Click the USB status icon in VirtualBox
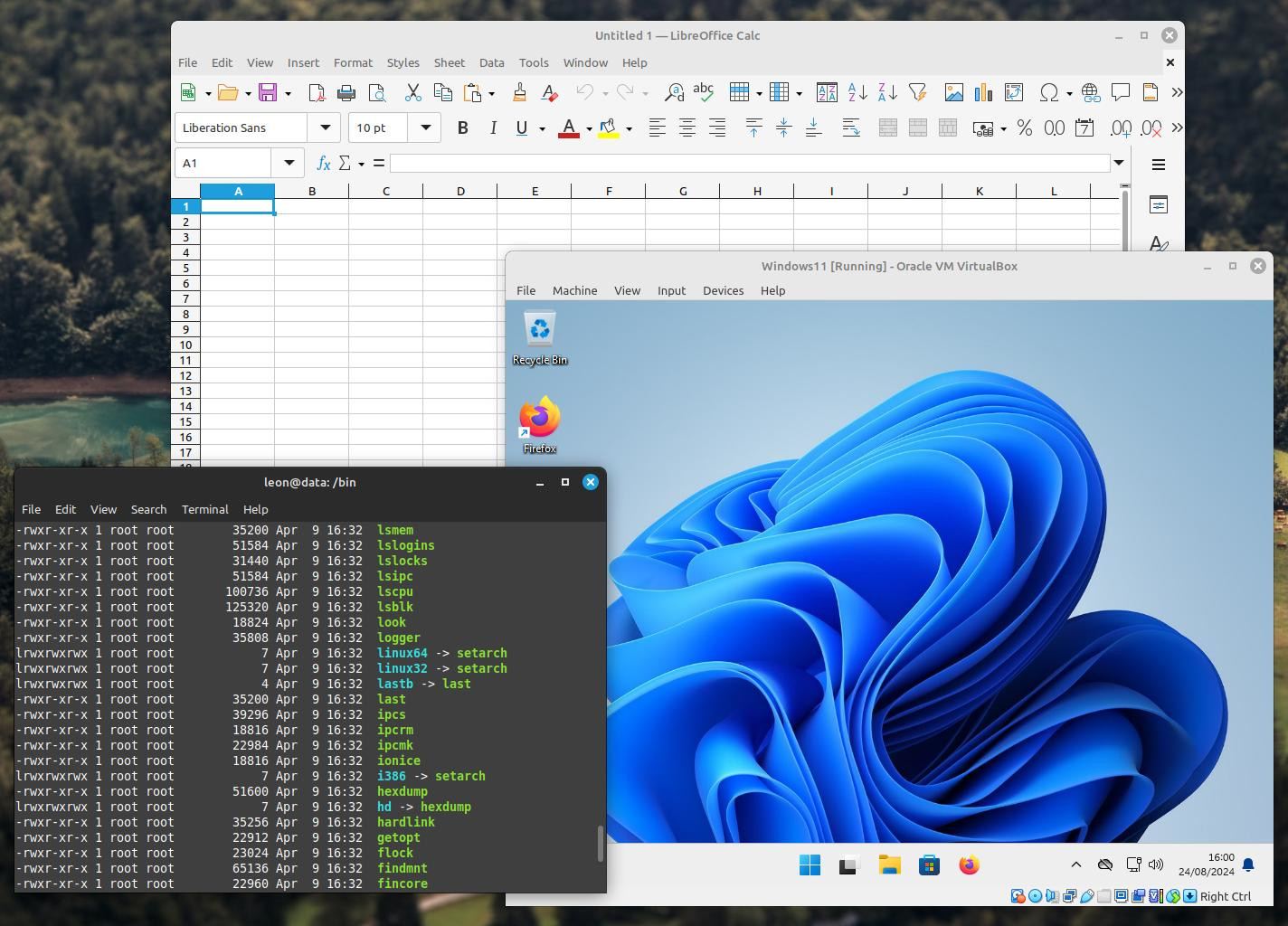 (x=1084, y=896)
